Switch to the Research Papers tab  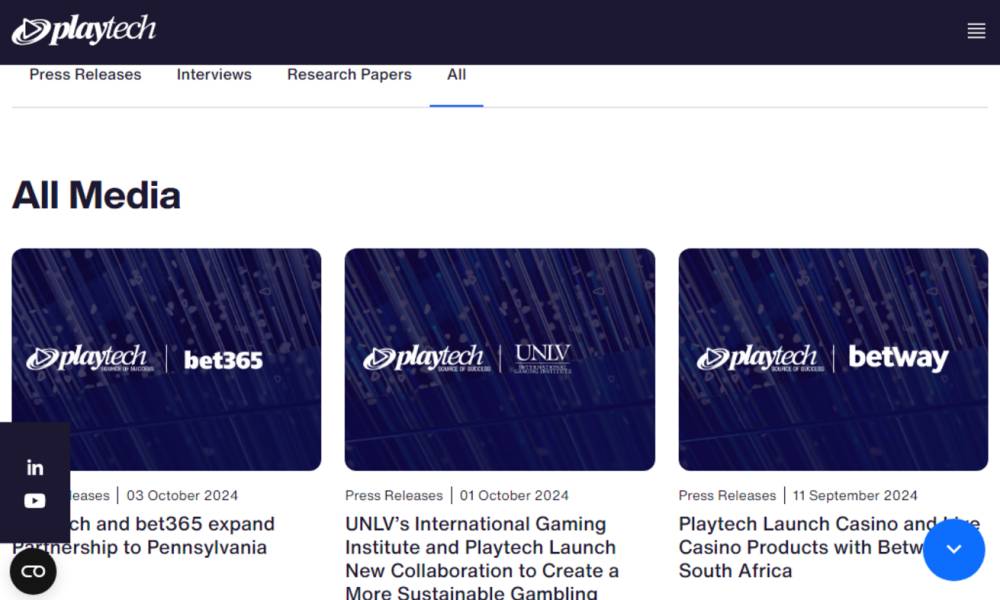pos(349,75)
